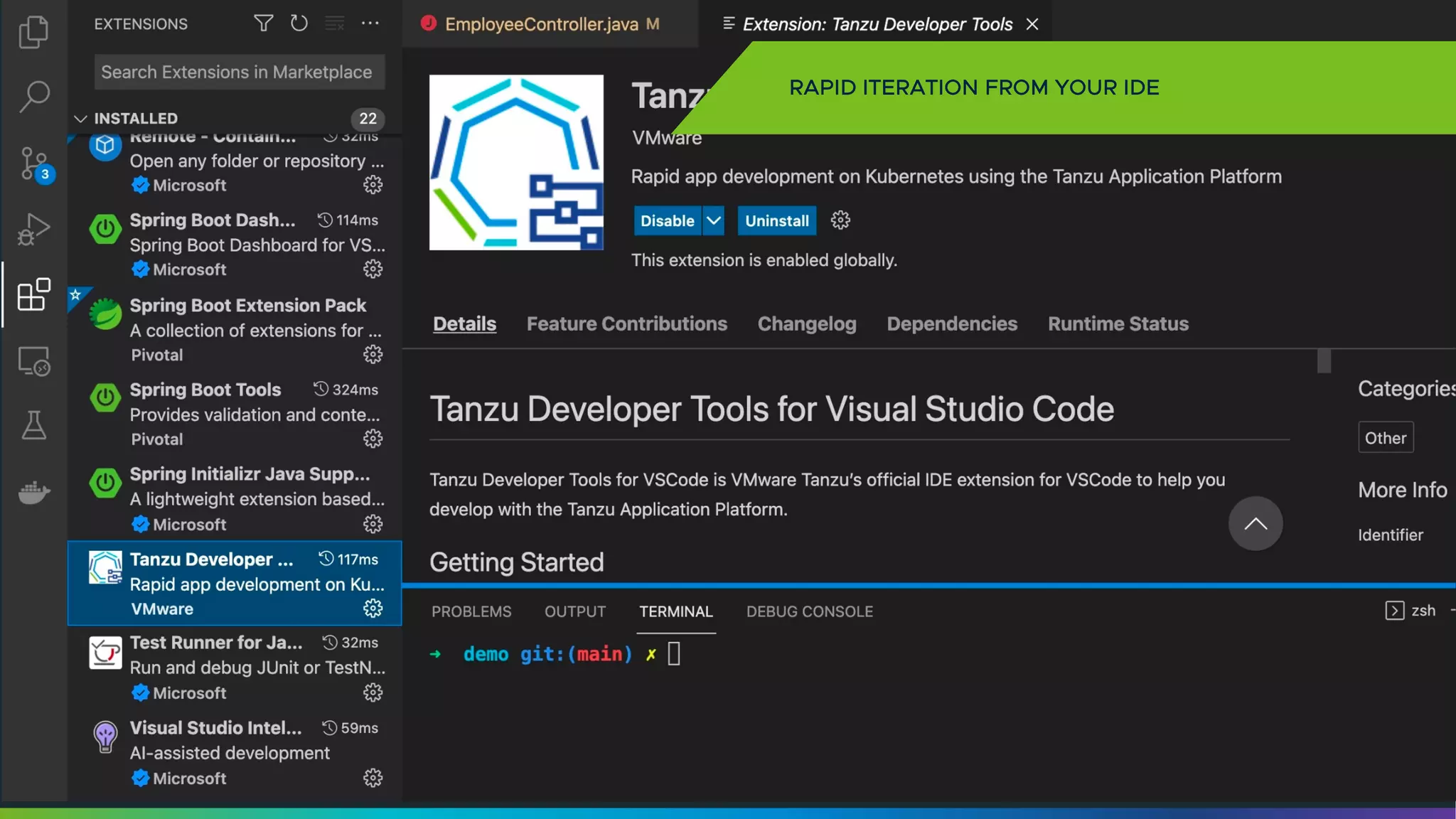Open settings gear next to Uninstall button
Image resolution: width=1456 pixels, height=819 pixels.
(x=840, y=220)
